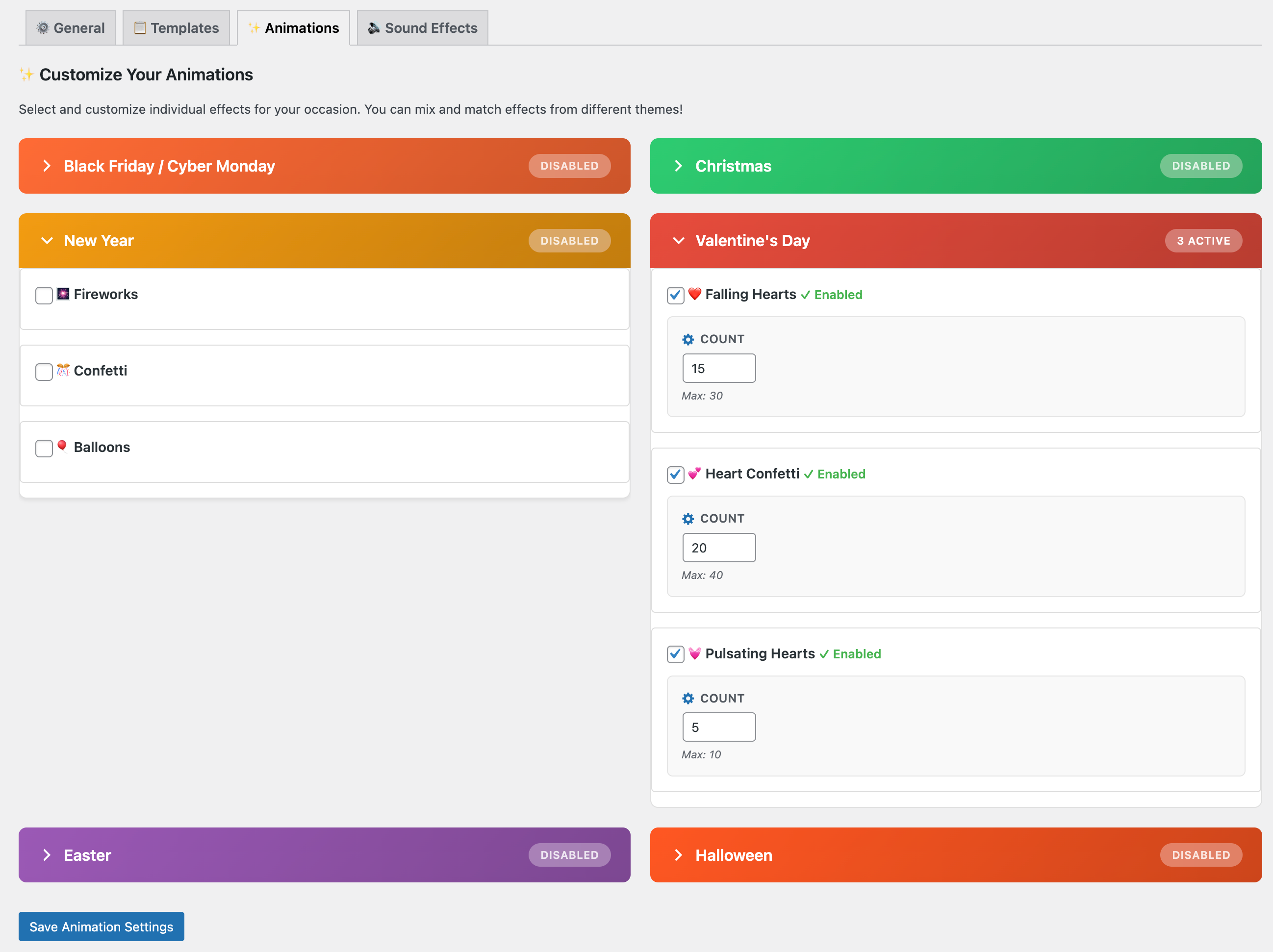Select the sparkle icon on the Animations tab
Screen dimensions: 1273x952
tap(254, 27)
